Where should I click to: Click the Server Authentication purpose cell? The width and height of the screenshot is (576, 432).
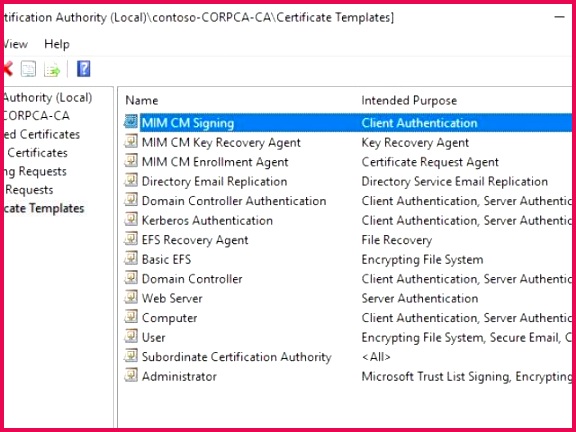[x=420, y=298]
